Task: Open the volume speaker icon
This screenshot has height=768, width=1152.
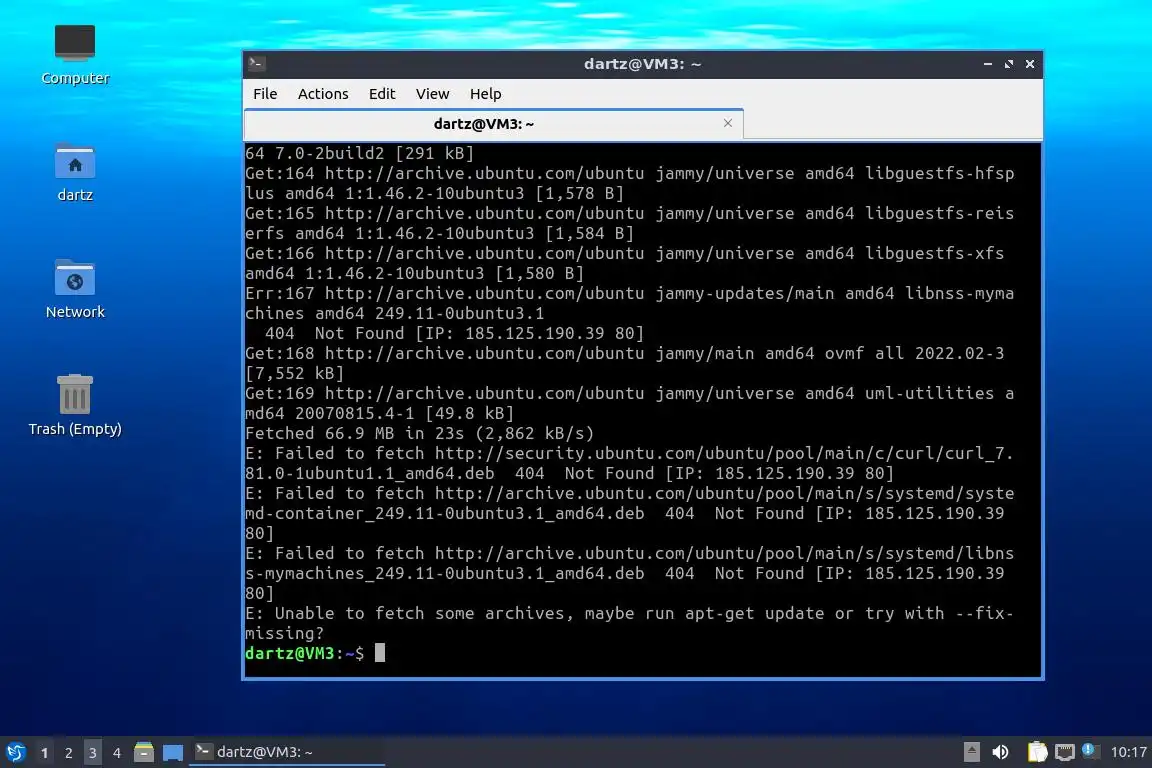Action: pyautogui.click(x=1000, y=752)
